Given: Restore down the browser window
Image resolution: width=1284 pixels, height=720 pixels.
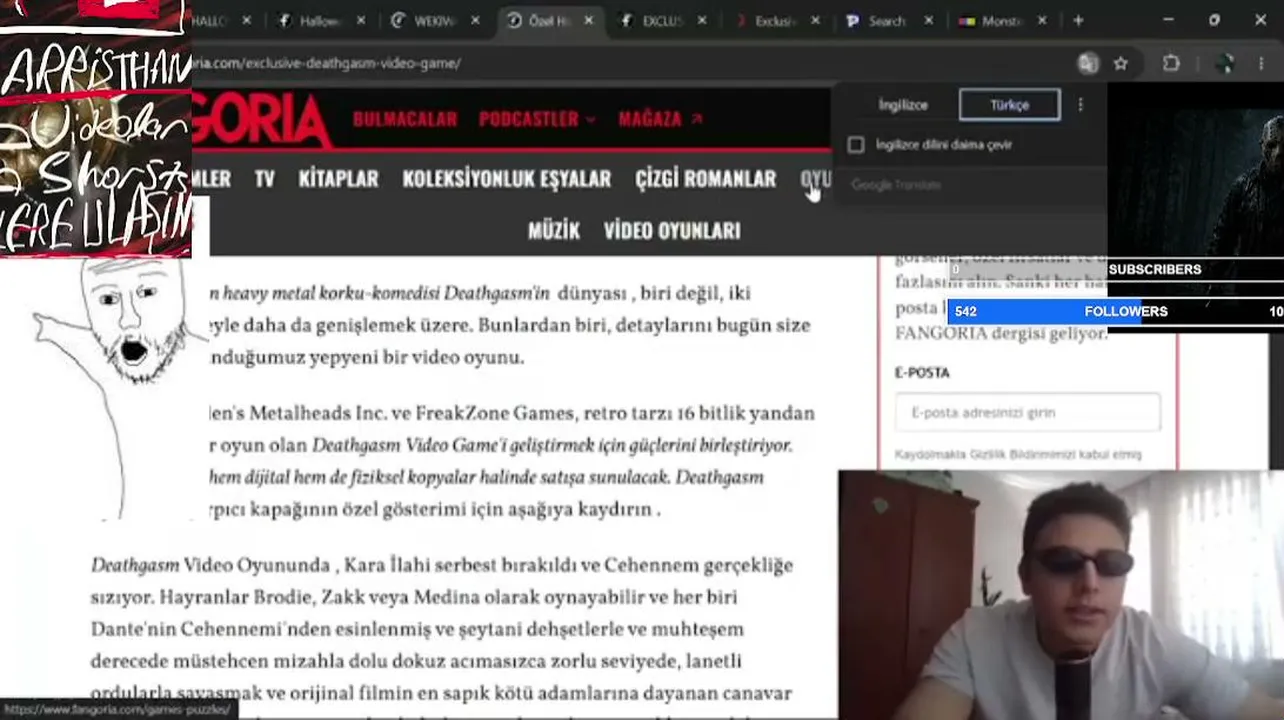Looking at the screenshot, I should pos(1214,20).
